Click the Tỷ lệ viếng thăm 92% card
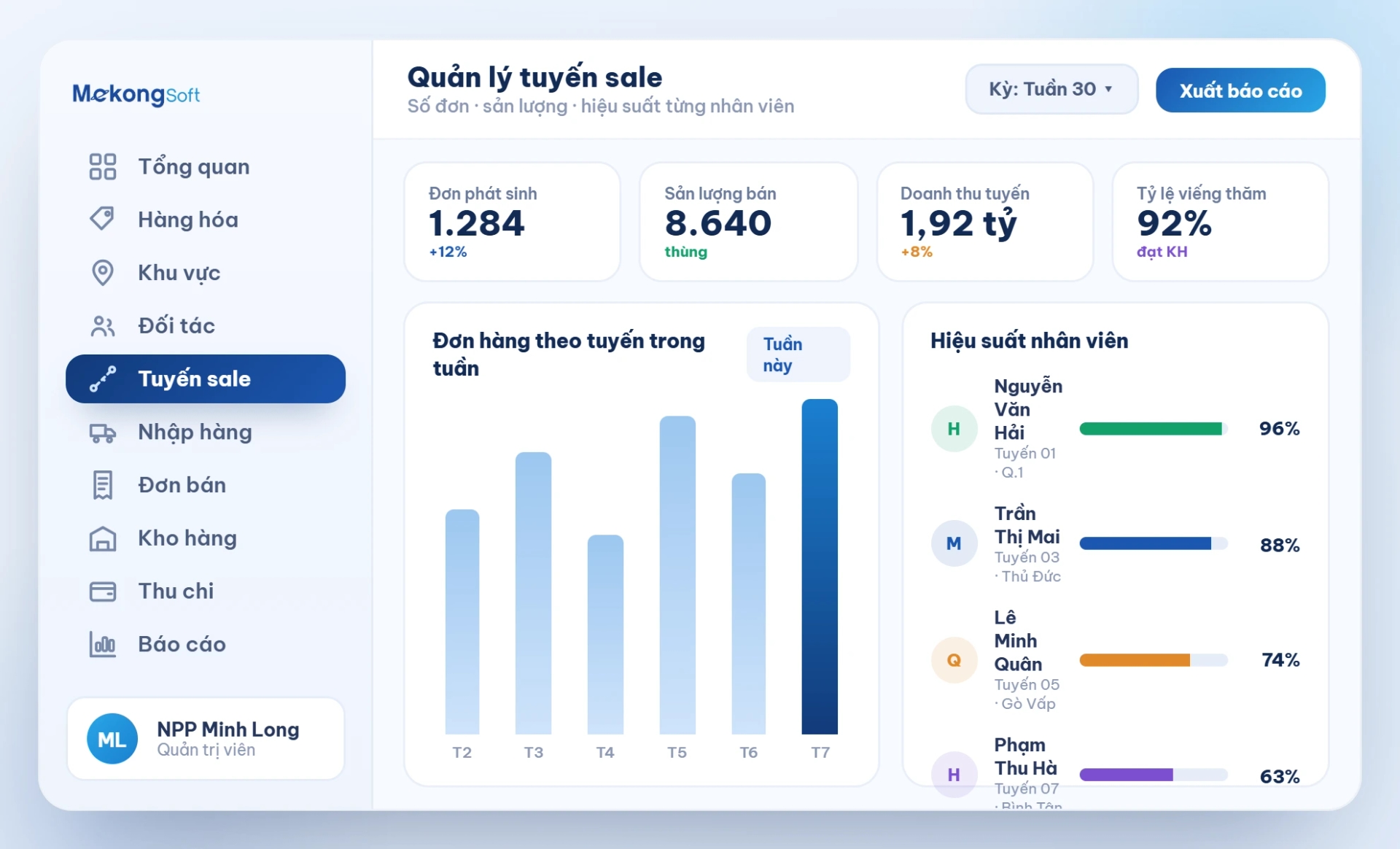 [1221, 222]
